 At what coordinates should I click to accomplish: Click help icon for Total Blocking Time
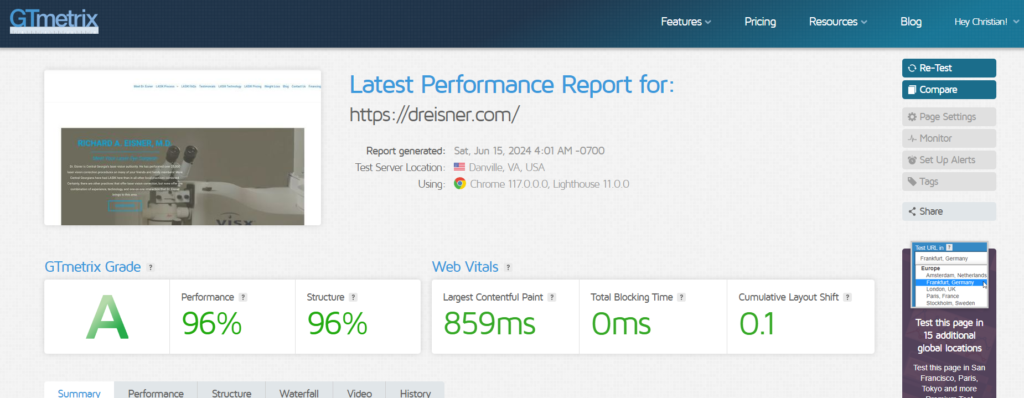click(x=681, y=297)
